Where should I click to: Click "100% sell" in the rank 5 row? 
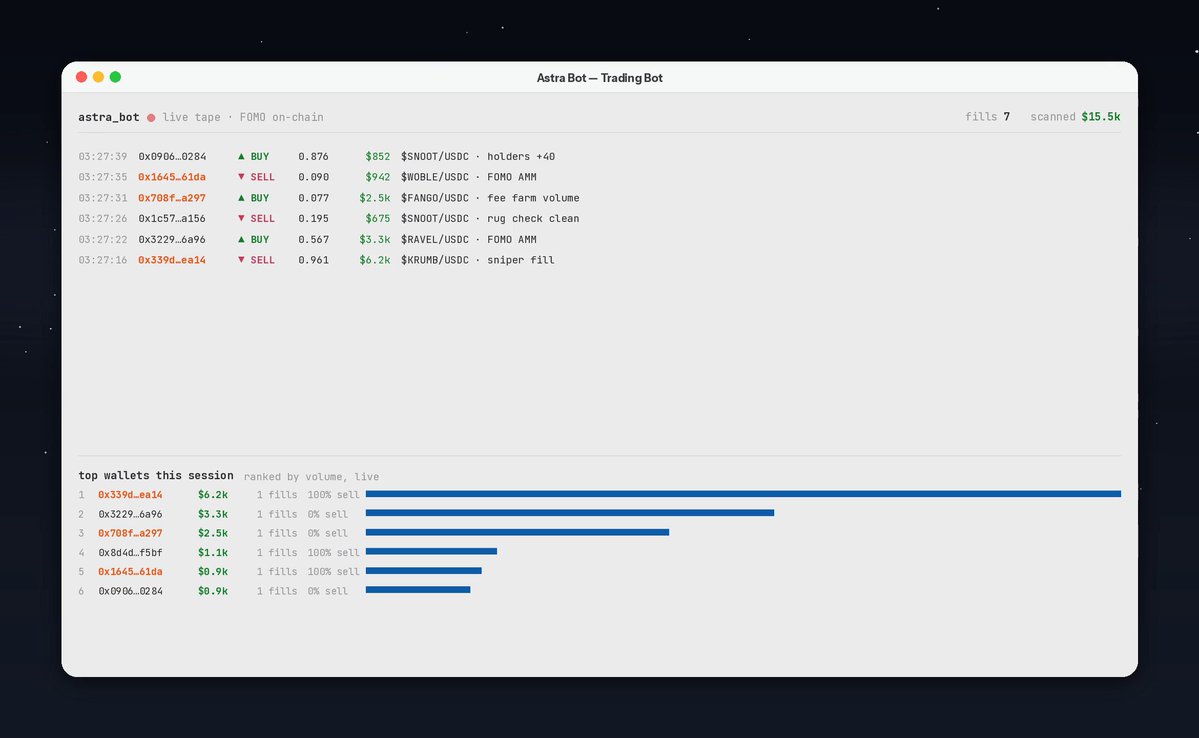click(333, 571)
